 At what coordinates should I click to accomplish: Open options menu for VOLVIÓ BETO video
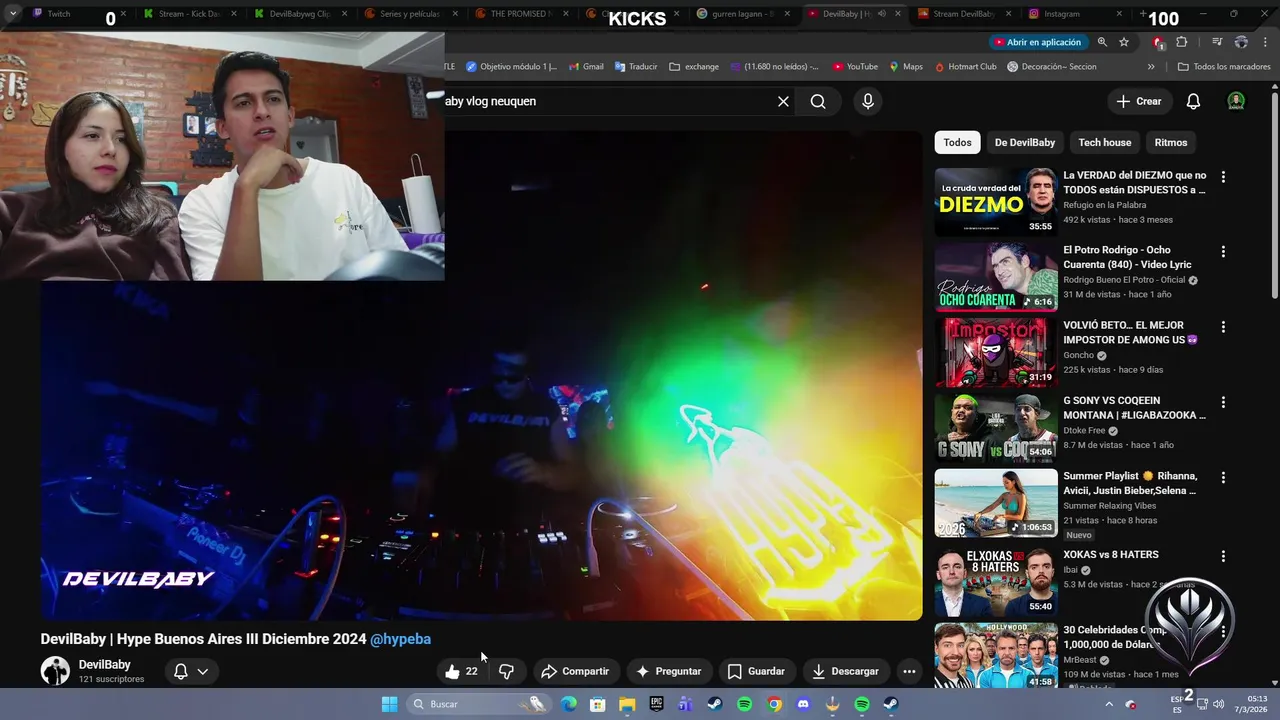click(x=1222, y=327)
